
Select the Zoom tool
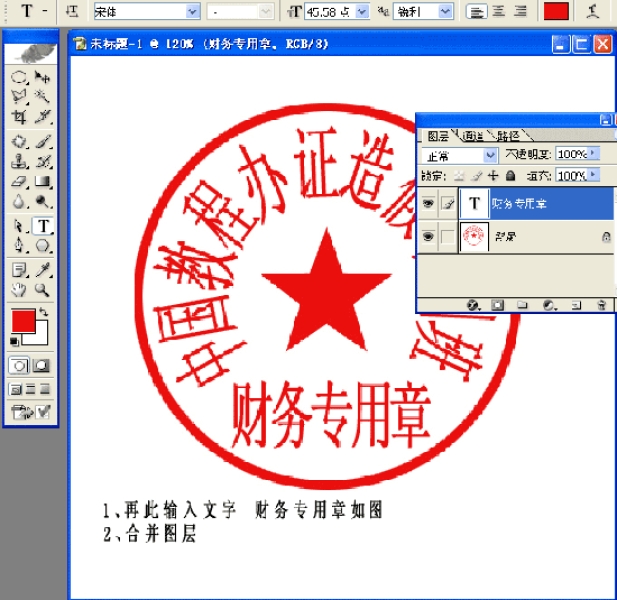[42, 290]
